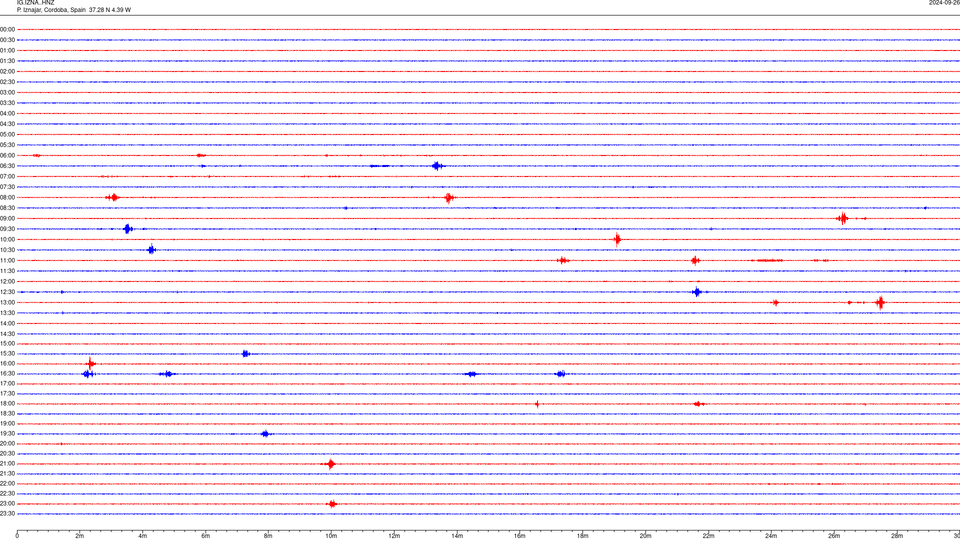Click the 22m axis tick label
The width and height of the screenshot is (960, 540).
pos(708,536)
